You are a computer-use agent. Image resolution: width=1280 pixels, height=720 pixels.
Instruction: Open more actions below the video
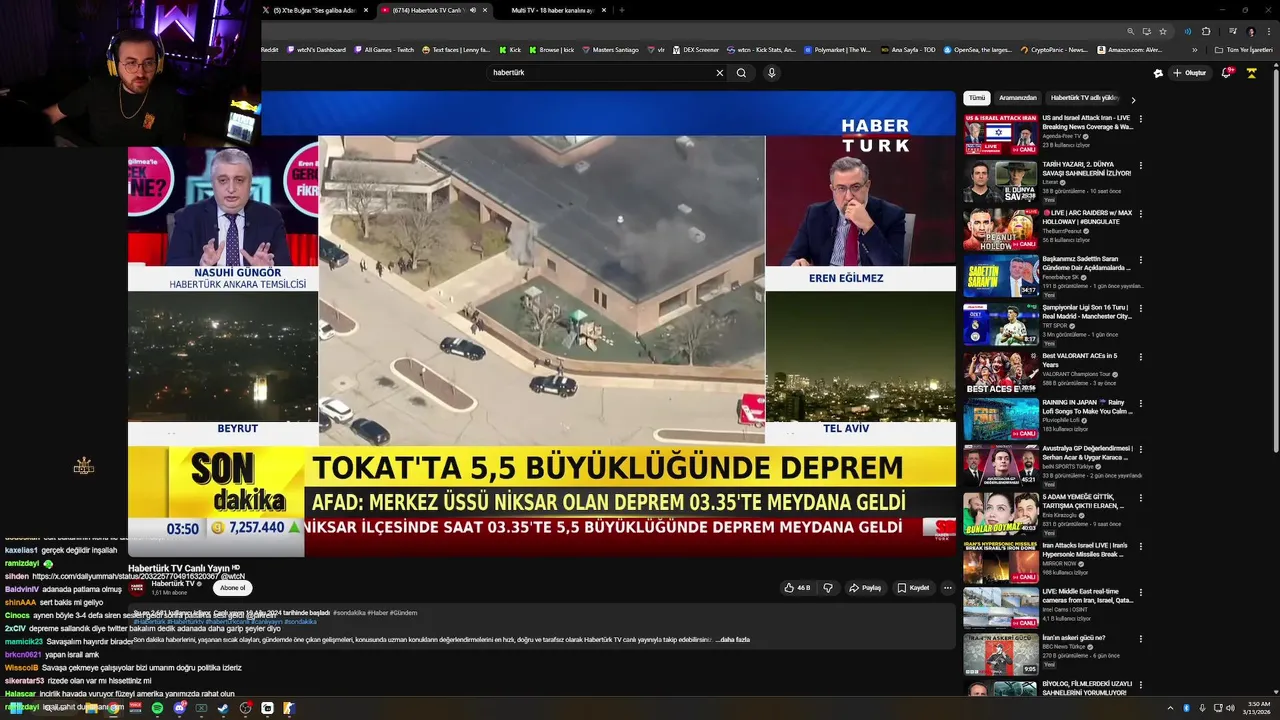point(947,588)
